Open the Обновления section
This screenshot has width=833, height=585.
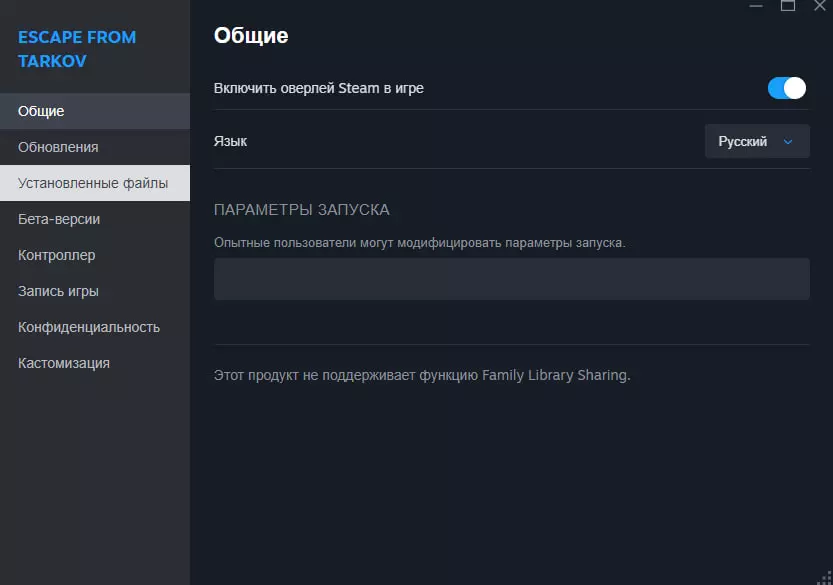[58, 147]
